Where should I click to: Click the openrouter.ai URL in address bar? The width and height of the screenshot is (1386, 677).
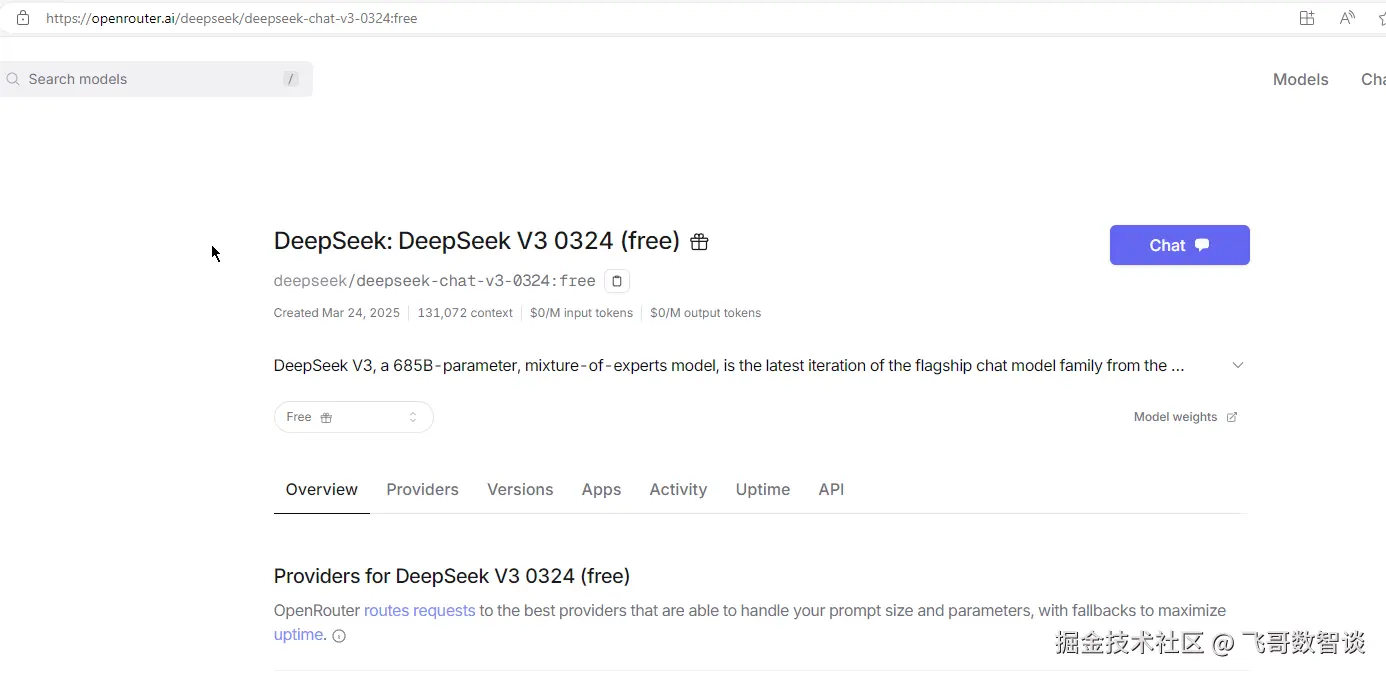click(232, 18)
